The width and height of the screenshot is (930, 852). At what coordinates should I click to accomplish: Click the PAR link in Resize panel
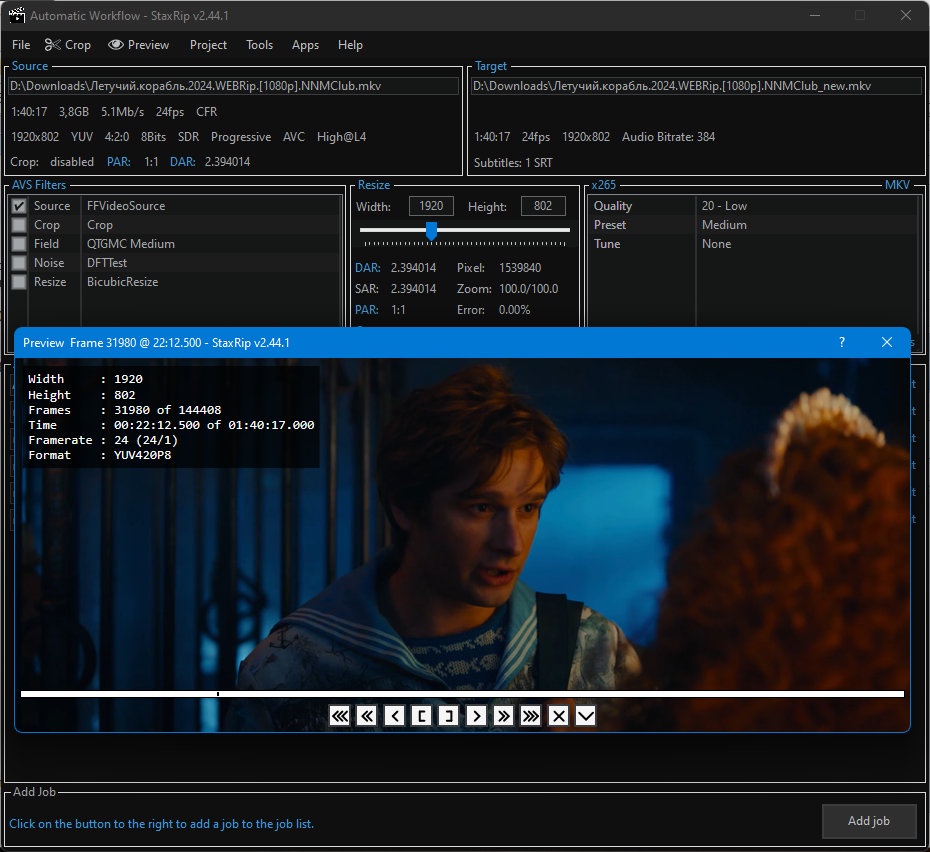[367, 310]
